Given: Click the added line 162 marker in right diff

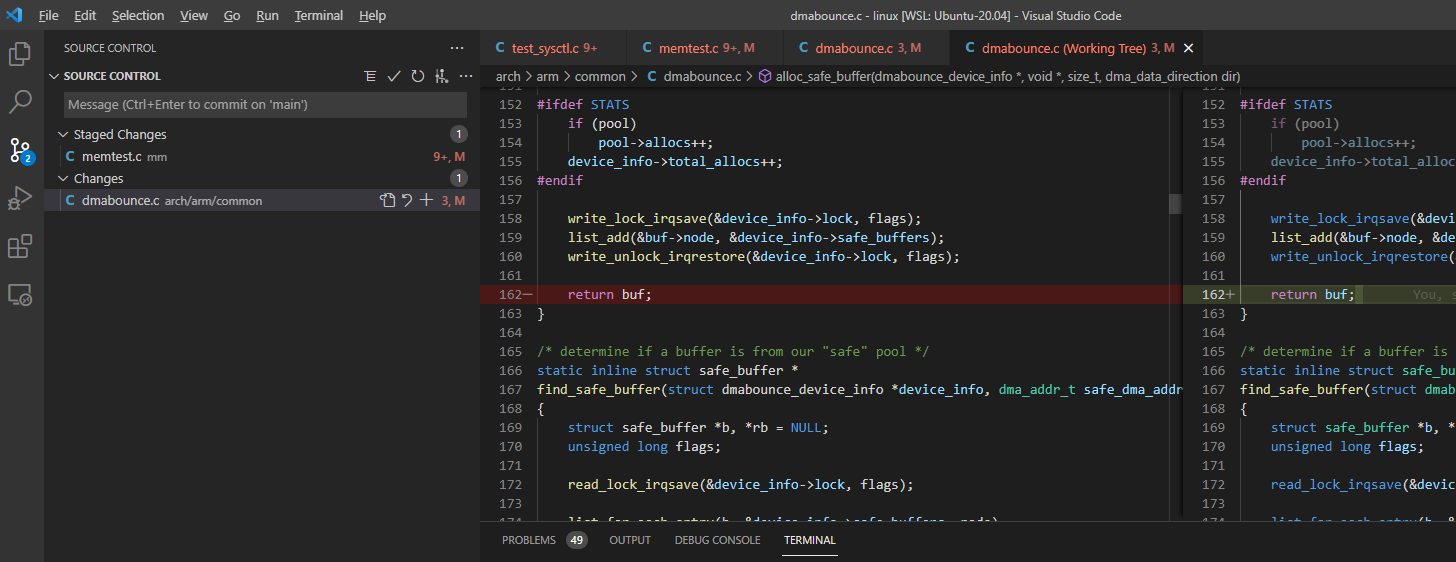Looking at the screenshot, I should tap(1232, 295).
